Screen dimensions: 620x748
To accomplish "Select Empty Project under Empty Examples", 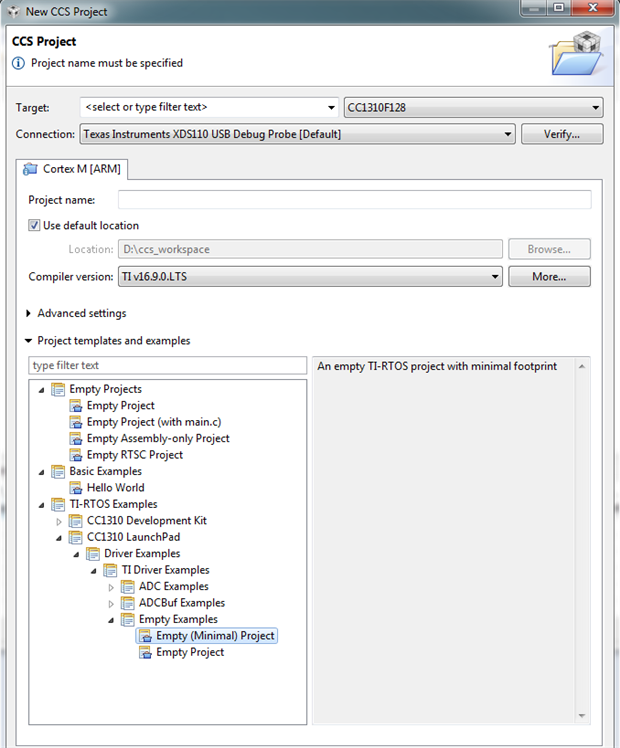I will point(190,653).
